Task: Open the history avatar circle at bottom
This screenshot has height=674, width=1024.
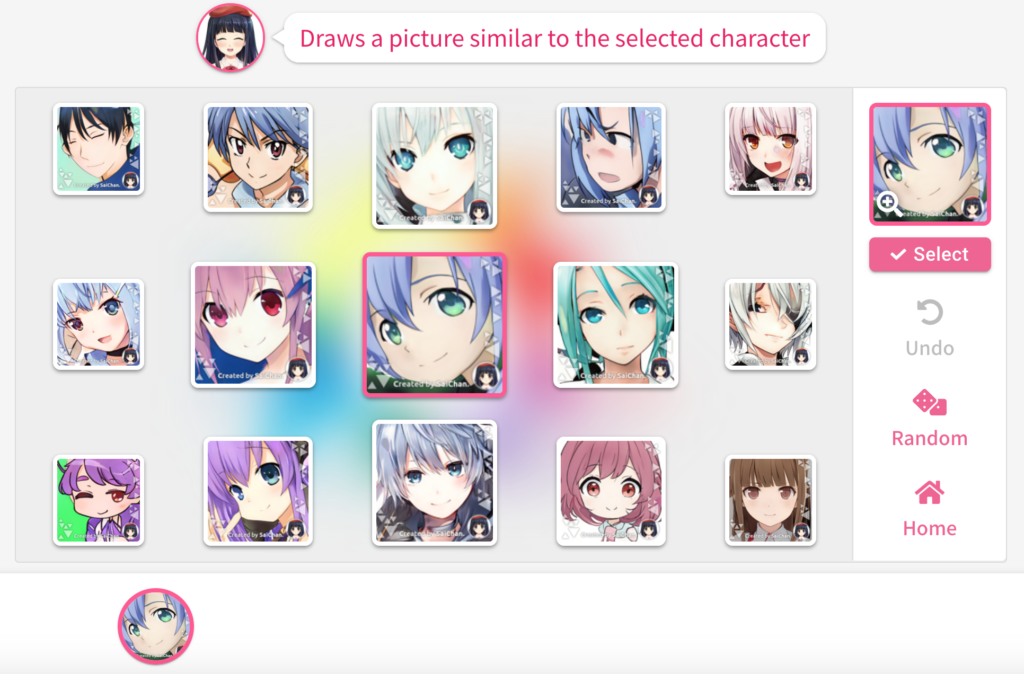Action: tap(155, 626)
